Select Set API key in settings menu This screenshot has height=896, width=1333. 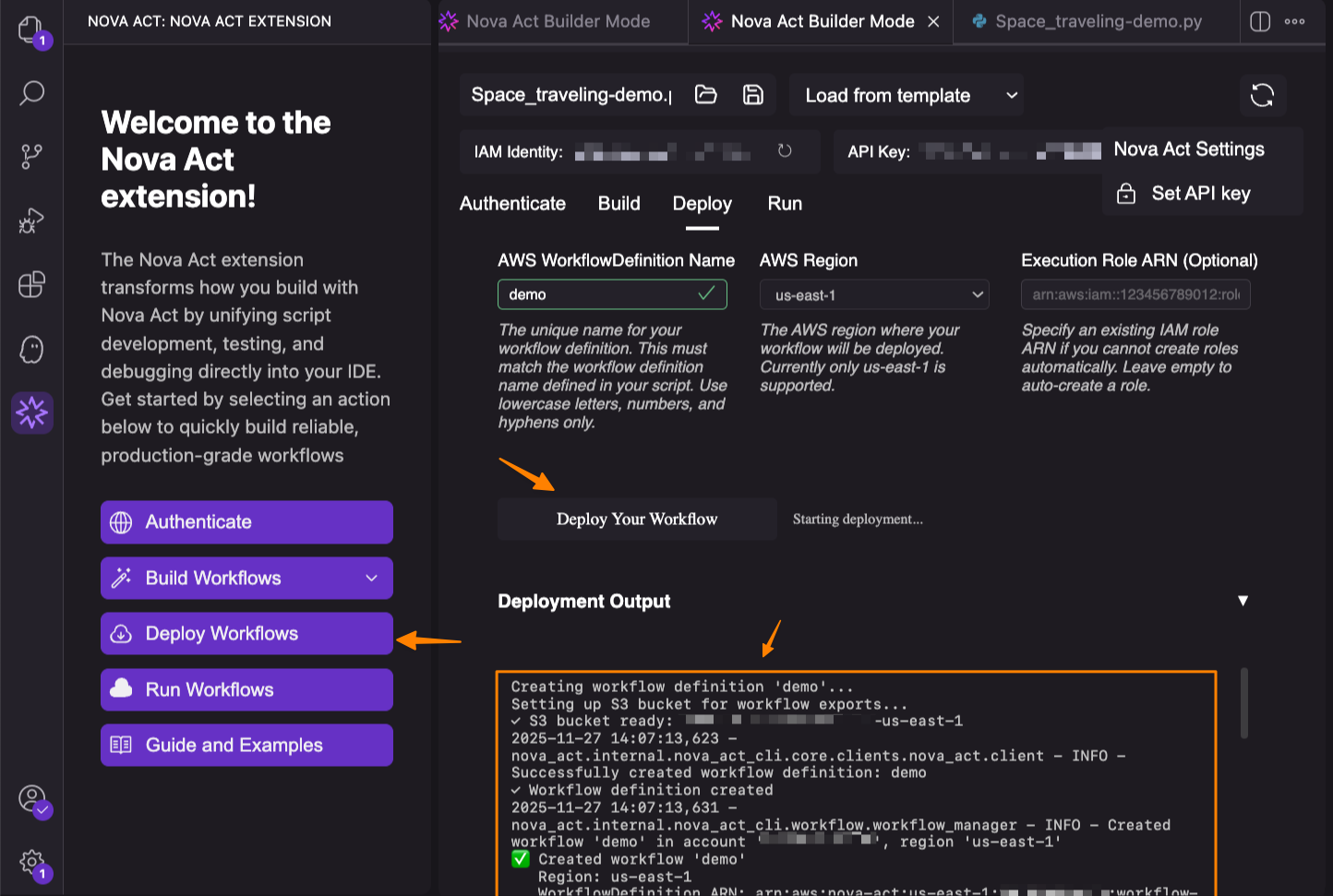(1200, 194)
